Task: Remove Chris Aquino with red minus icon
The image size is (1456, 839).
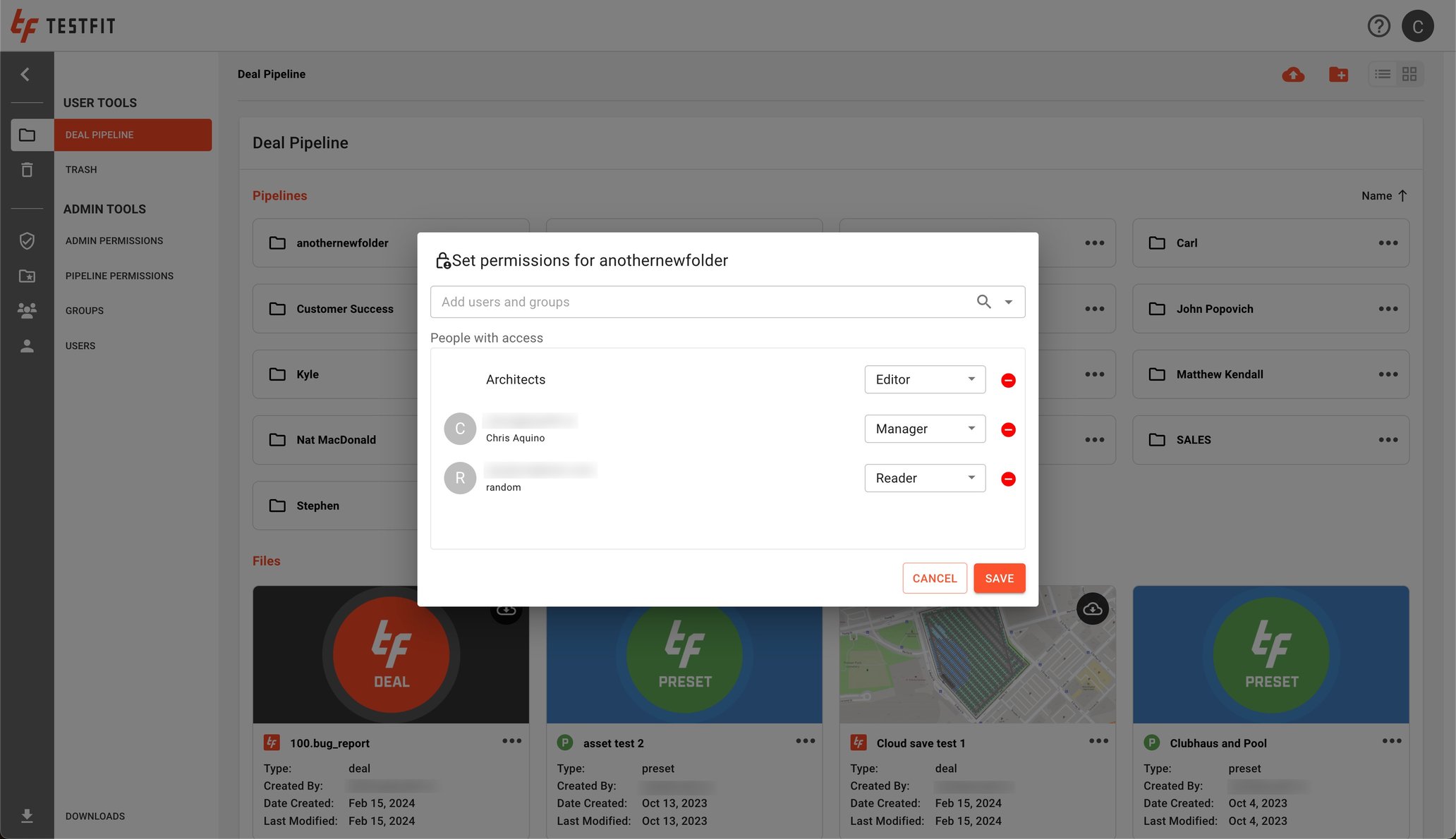Action: click(1008, 429)
